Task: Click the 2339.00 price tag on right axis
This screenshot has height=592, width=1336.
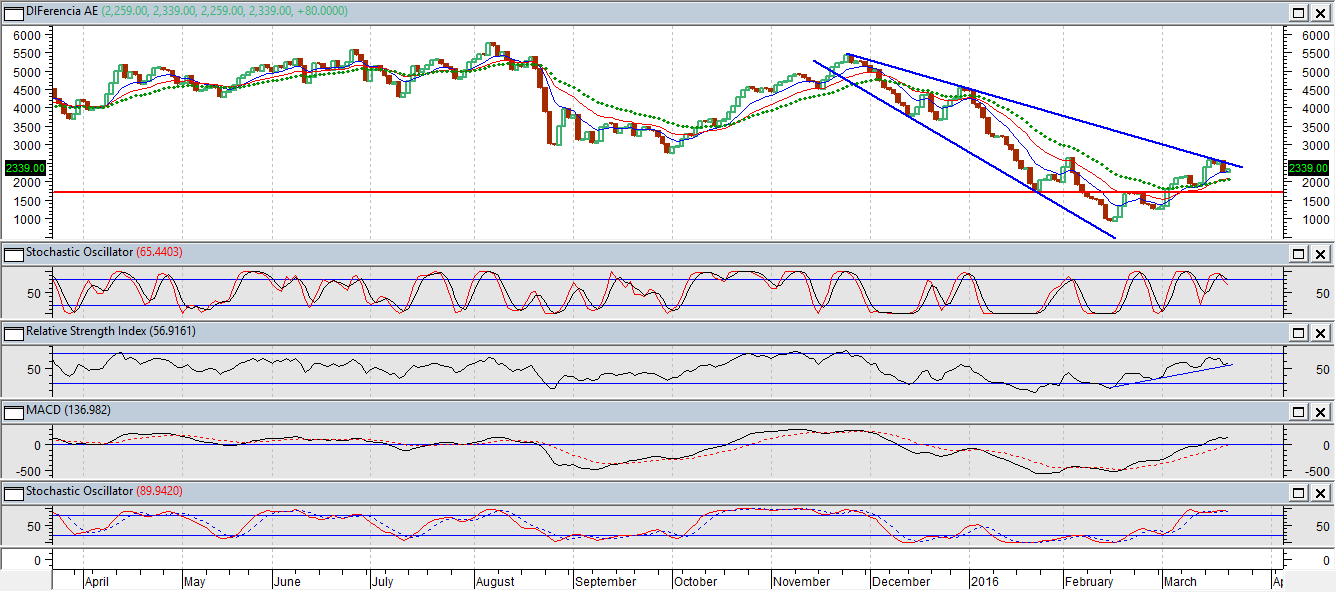Action: [1309, 168]
